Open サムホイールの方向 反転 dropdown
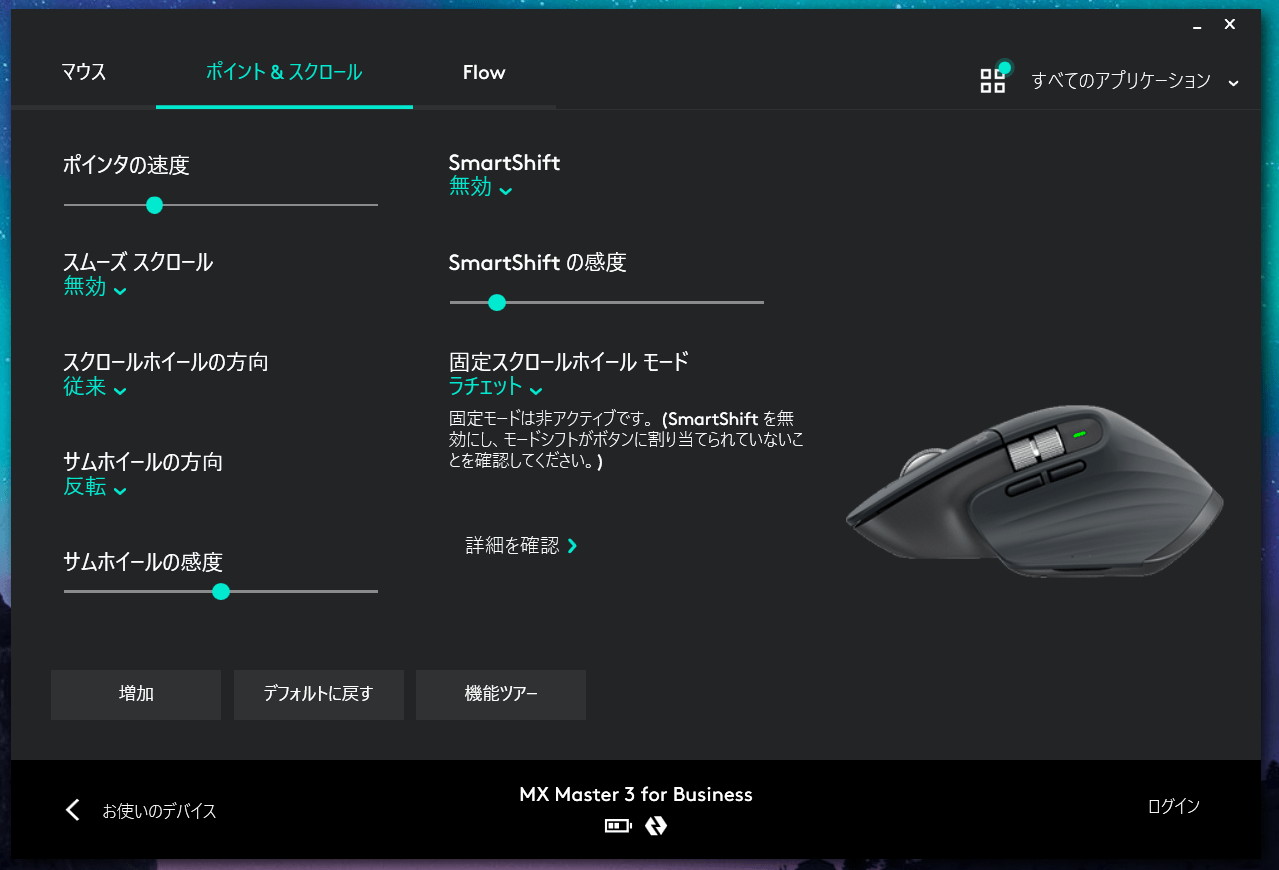This screenshot has height=870, width=1279. coord(95,488)
